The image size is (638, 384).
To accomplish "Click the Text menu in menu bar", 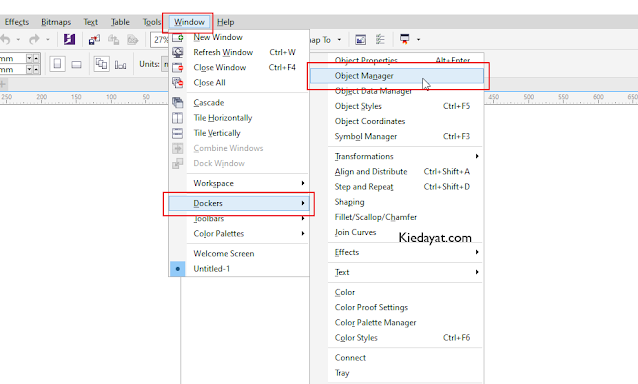I will [90, 22].
